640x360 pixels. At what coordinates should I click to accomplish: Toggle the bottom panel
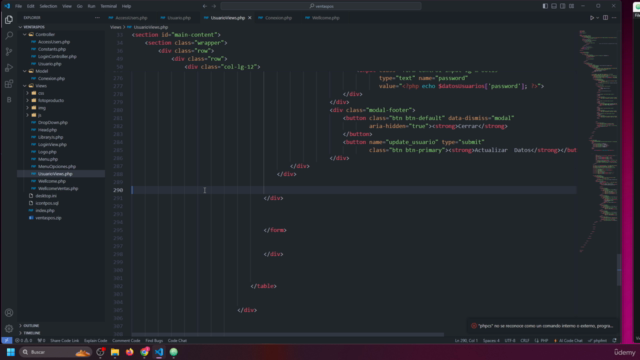pos(554,6)
